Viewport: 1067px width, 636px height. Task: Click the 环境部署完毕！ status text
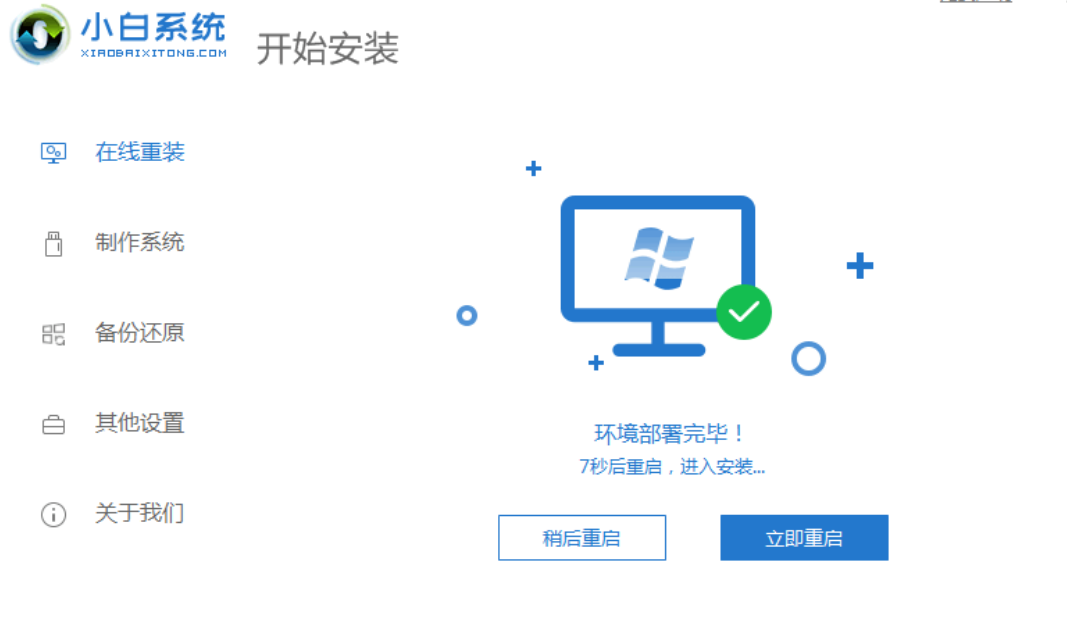[x=670, y=433]
